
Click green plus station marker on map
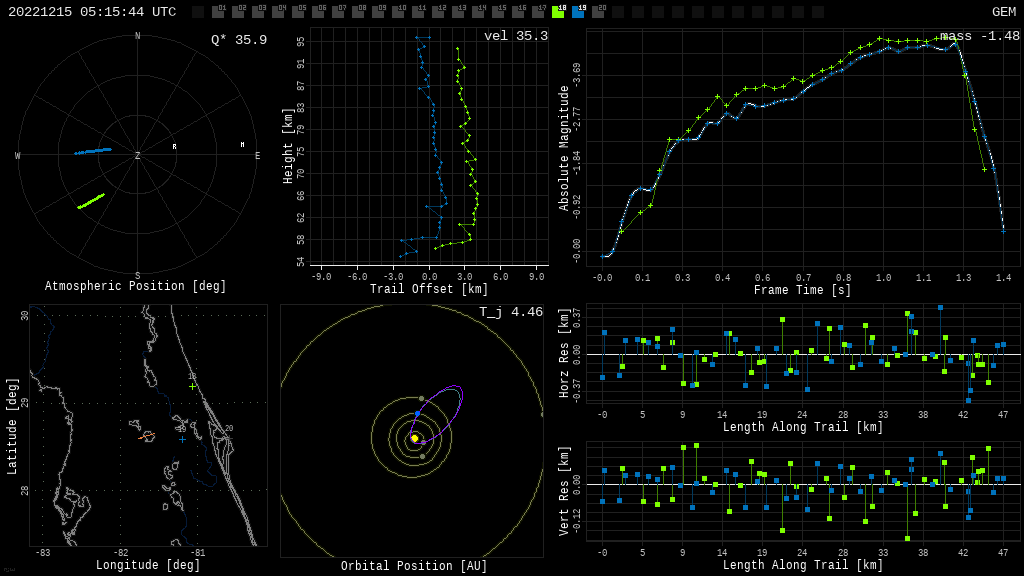[x=192, y=386]
